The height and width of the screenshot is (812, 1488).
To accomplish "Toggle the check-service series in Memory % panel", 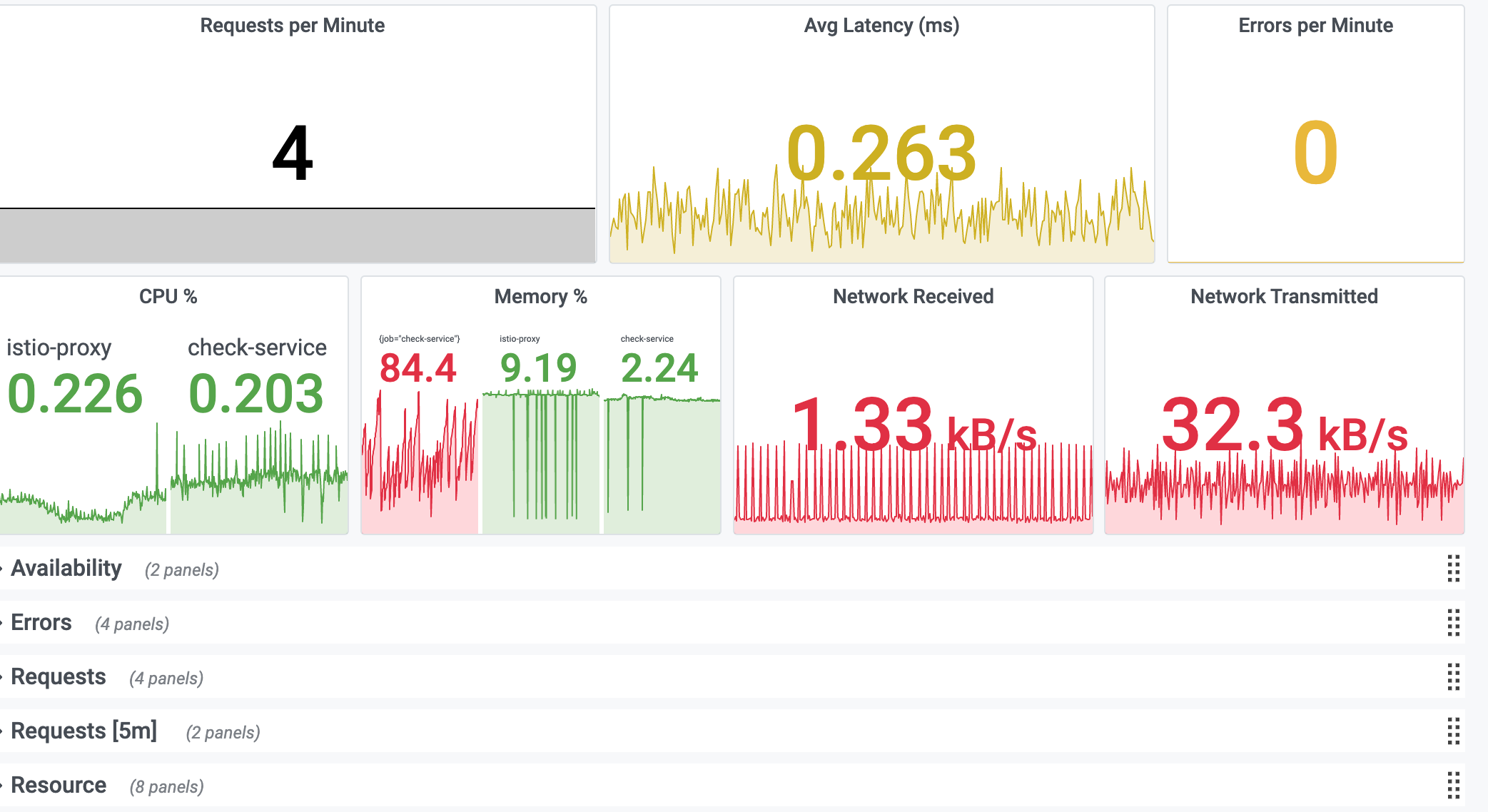I will pos(647,339).
